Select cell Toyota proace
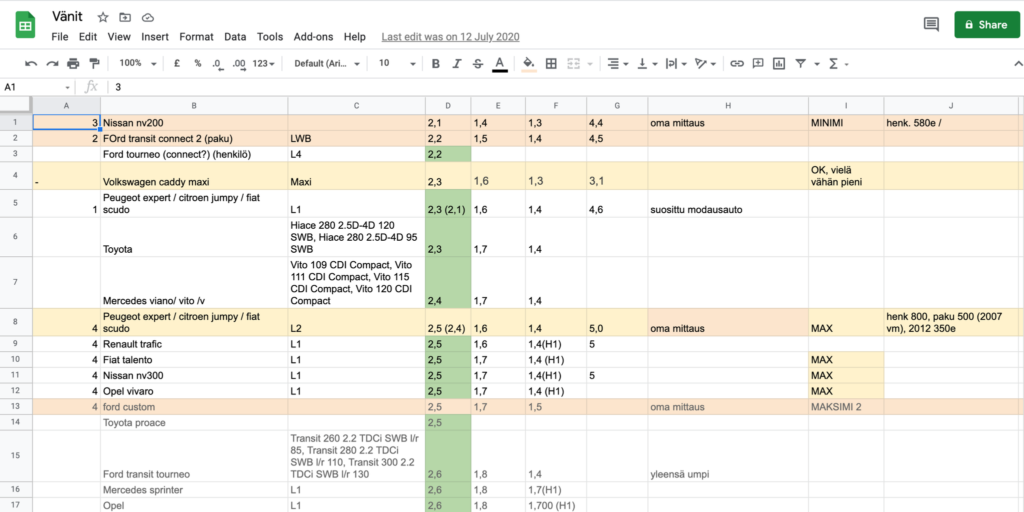Image resolution: width=1024 pixels, height=512 pixels. (x=194, y=423)
